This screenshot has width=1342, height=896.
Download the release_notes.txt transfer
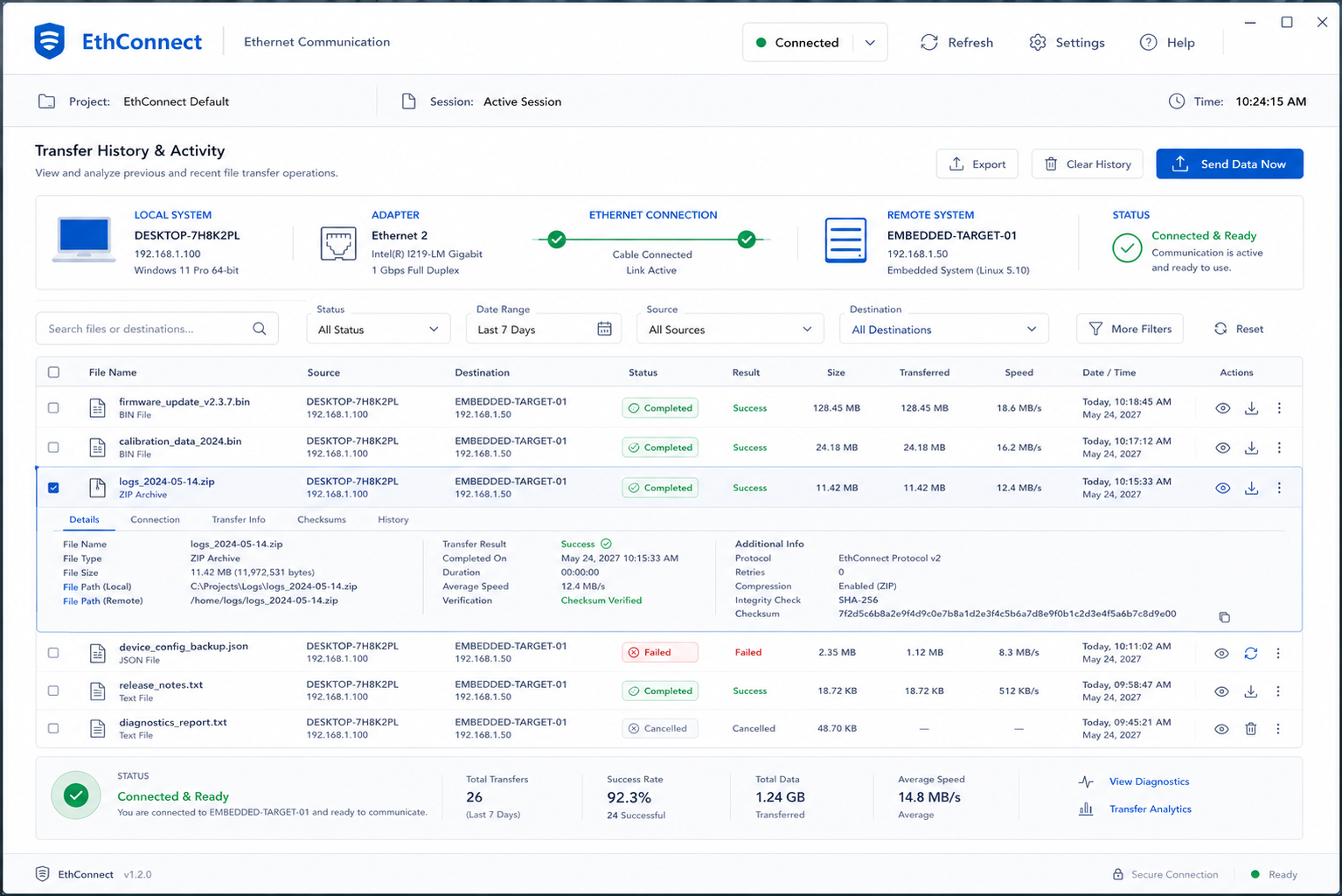pyautogui.click(x=1251, y=691)
